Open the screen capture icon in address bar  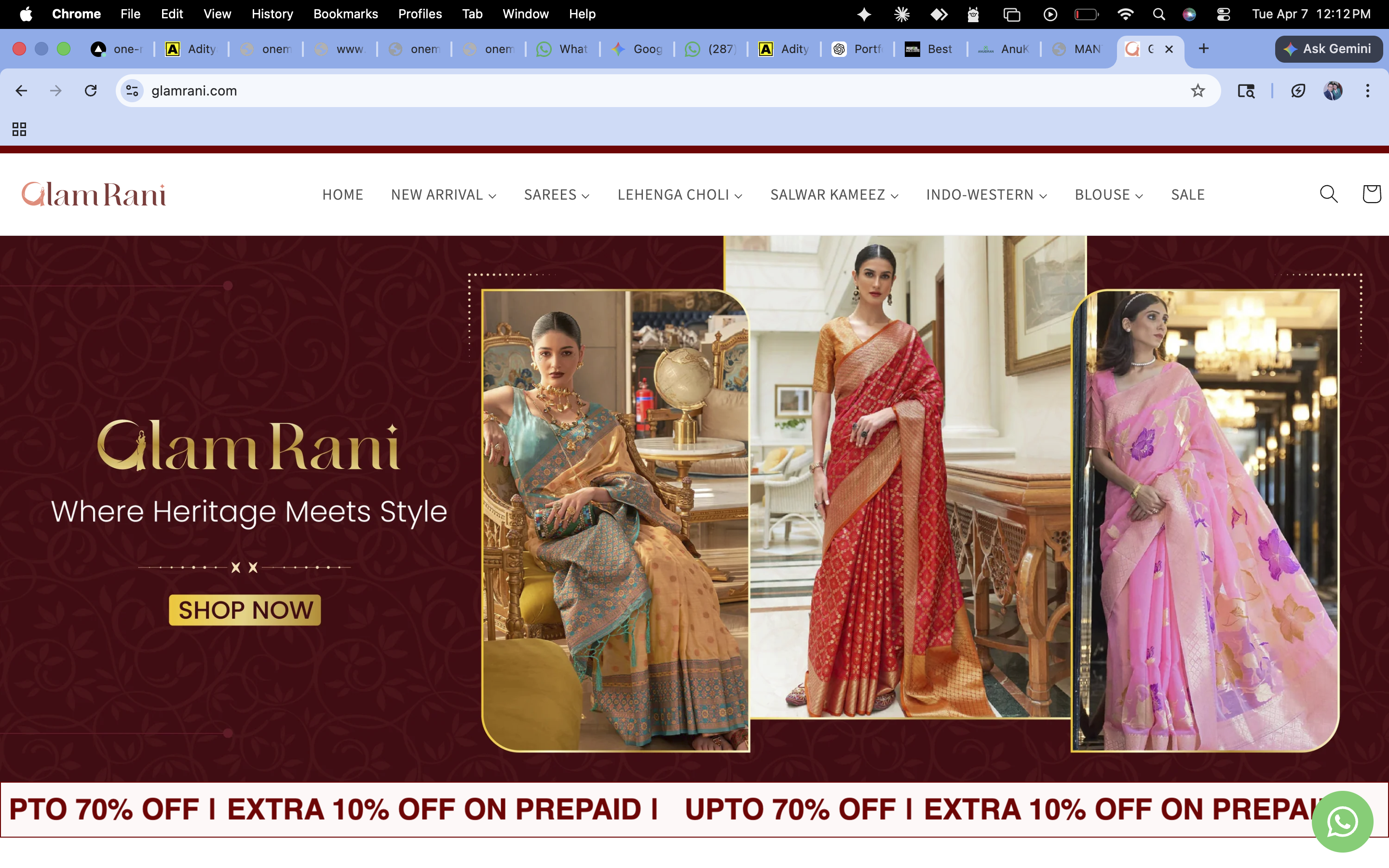1245,91
